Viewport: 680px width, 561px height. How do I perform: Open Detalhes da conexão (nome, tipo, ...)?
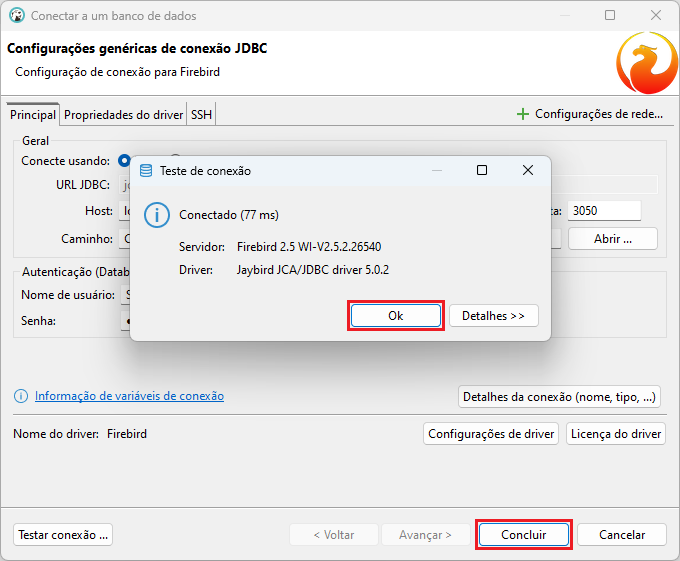559,397
